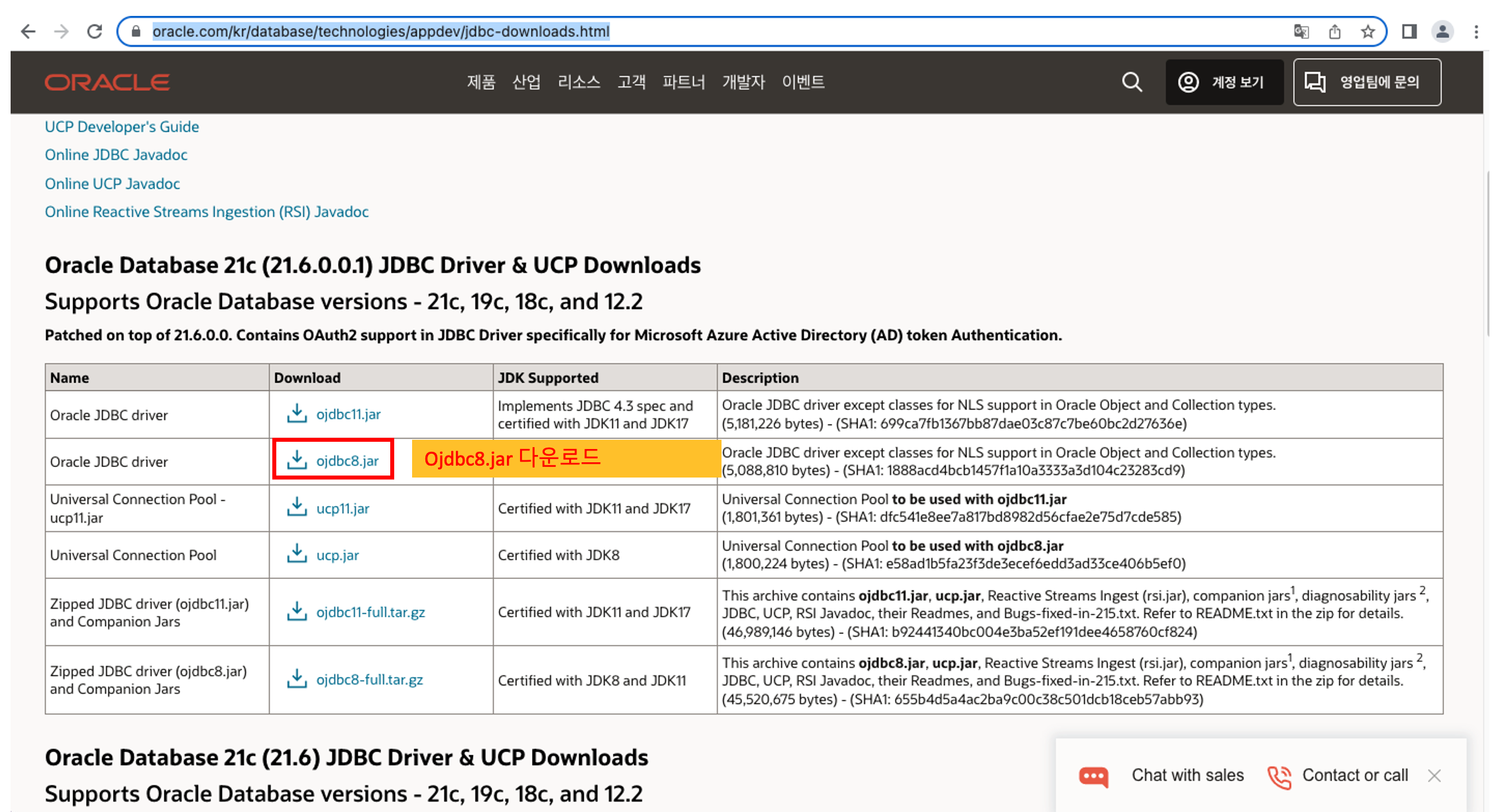
Task: Open the 이벤트 menu
Action: click(802, 82)
